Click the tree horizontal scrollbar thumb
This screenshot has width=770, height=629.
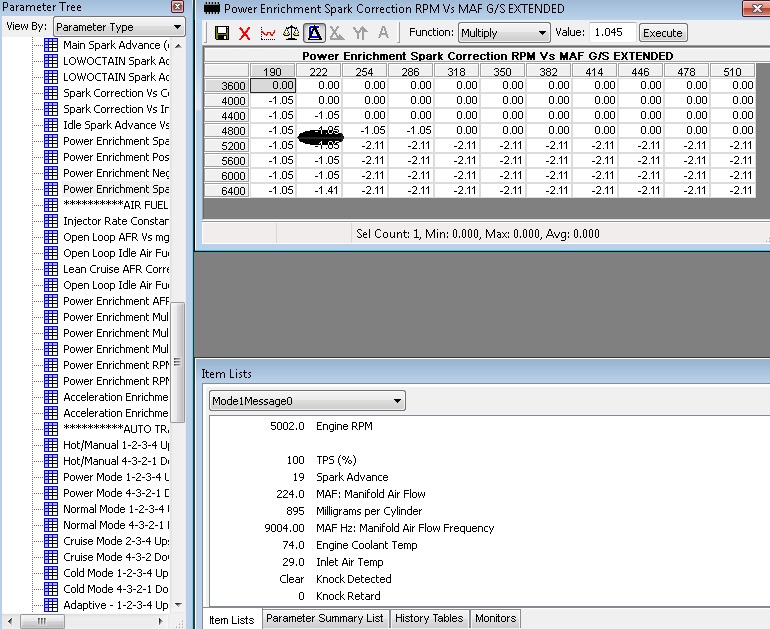point(42,622)
